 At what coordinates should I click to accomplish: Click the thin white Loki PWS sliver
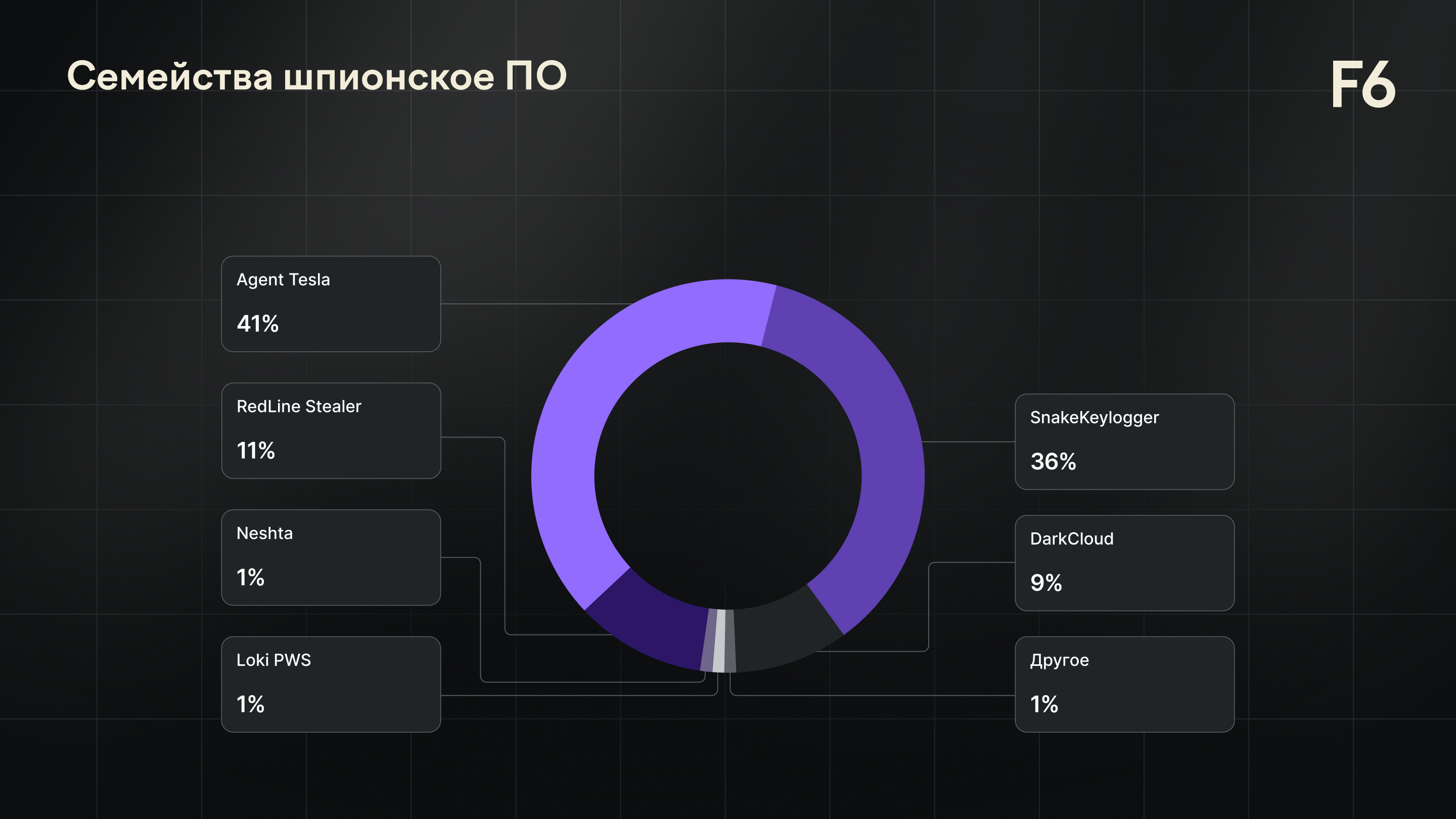[x=719, y=641]
